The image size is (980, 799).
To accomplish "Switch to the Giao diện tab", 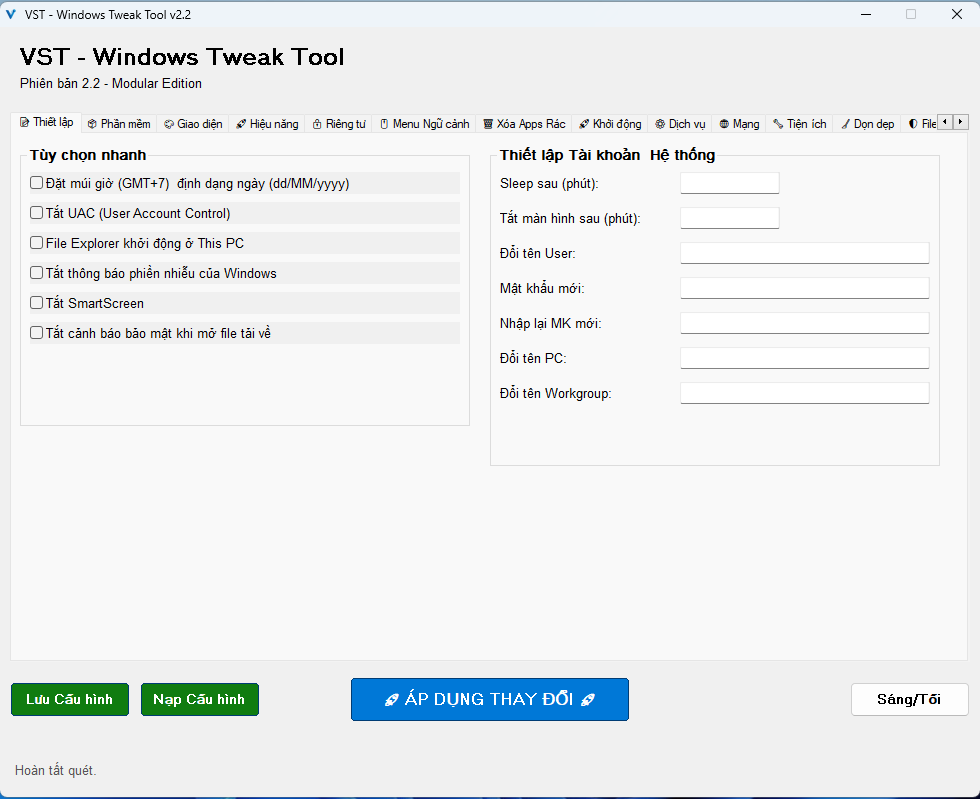I will coord(193,124).
